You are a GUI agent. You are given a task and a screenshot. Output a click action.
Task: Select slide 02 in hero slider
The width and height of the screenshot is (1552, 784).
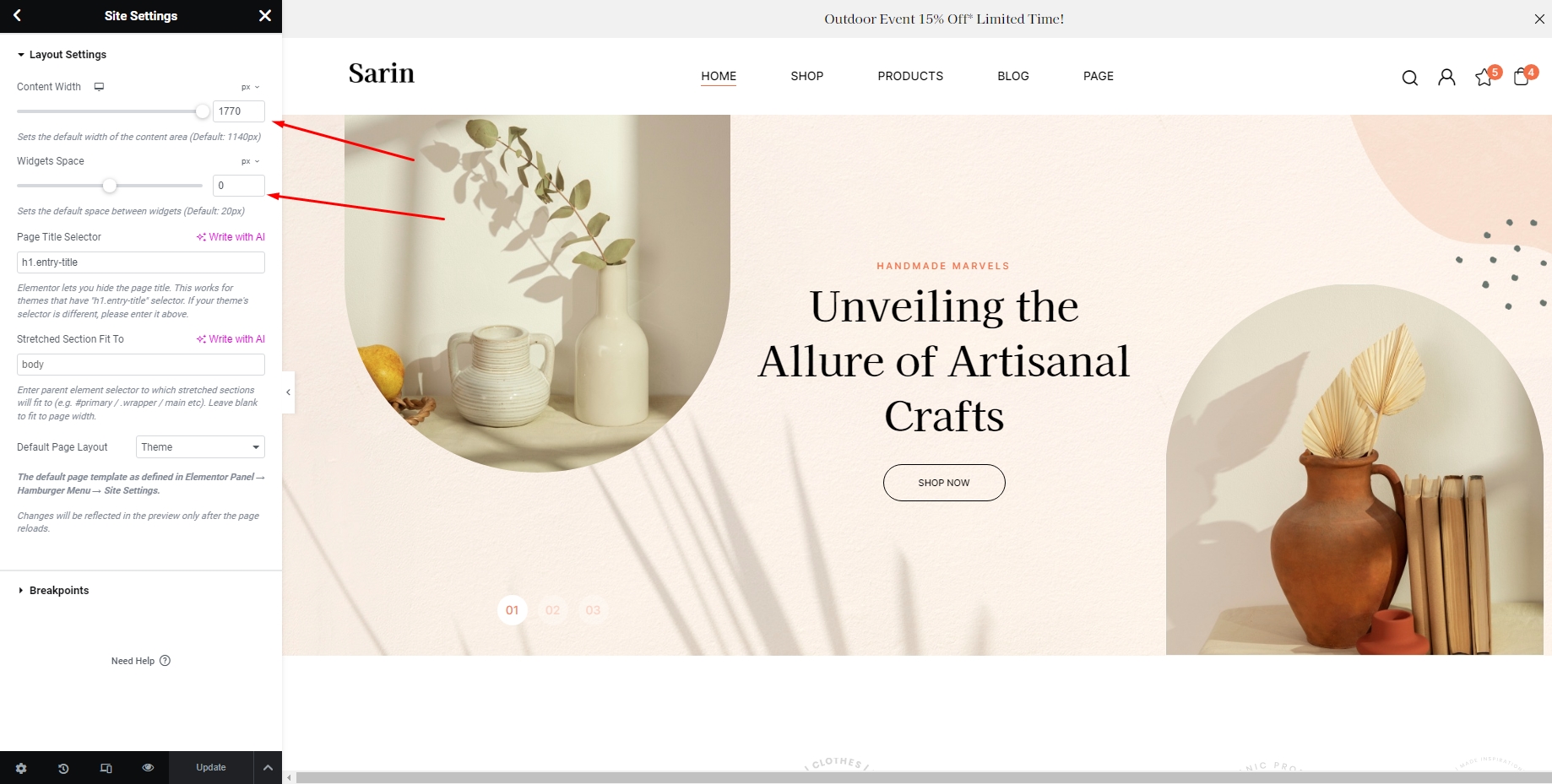[552, 610]
